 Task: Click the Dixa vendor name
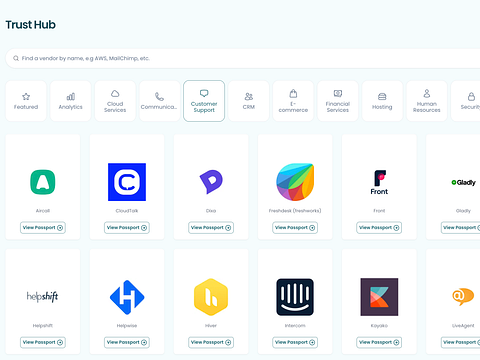[211, 211]
